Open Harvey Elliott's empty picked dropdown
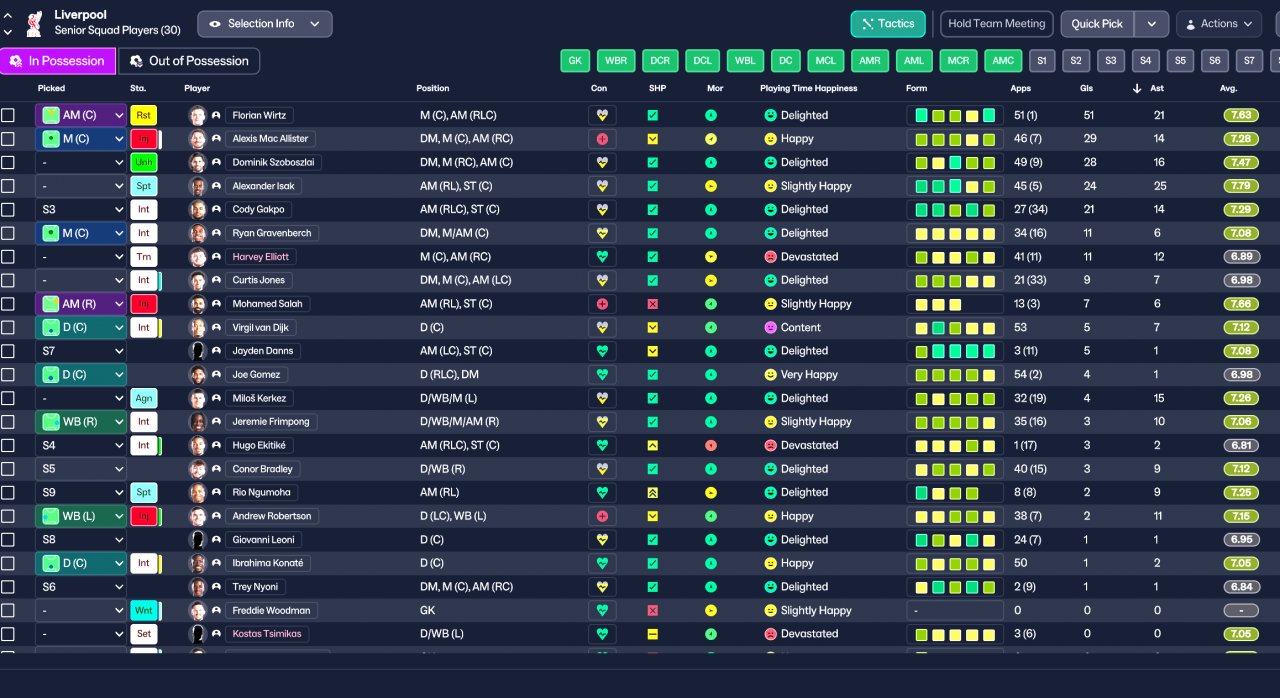Screen dimensions: 1280x698 pos(81,257)
